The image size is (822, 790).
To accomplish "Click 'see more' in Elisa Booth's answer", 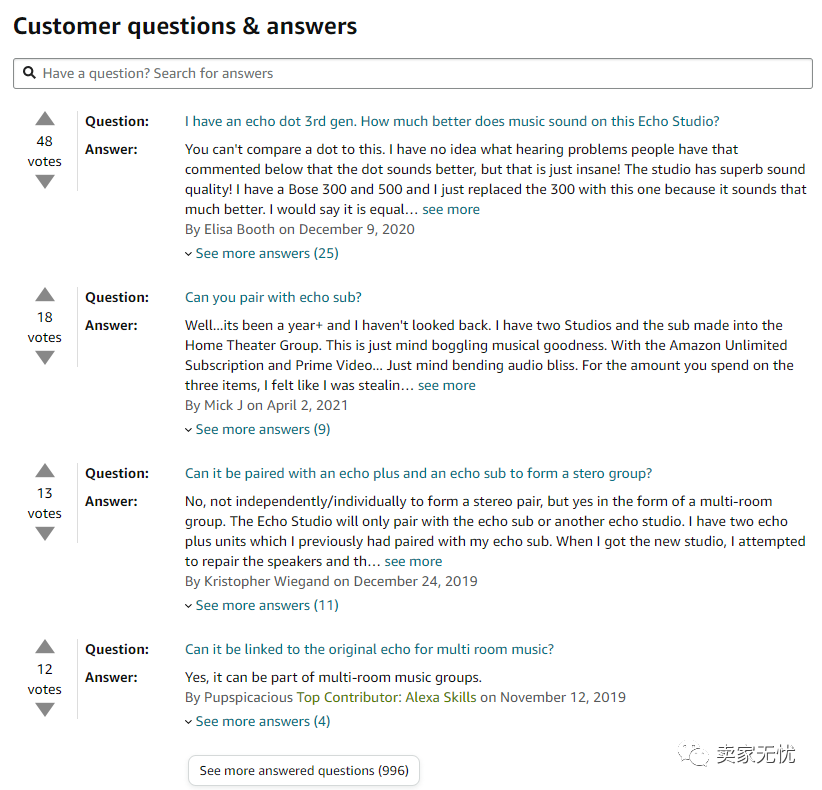I will click(450, 210).
